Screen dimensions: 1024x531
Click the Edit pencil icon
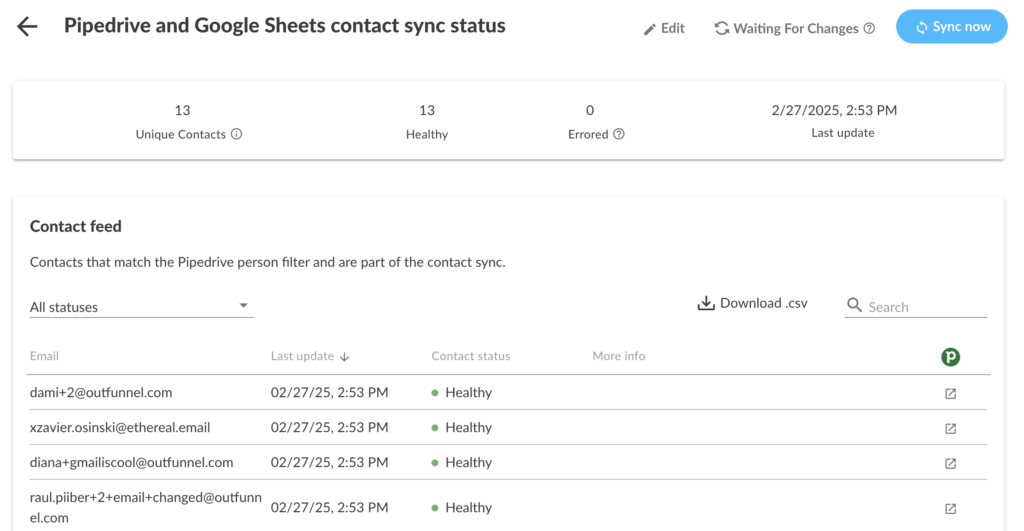[650, 29]
